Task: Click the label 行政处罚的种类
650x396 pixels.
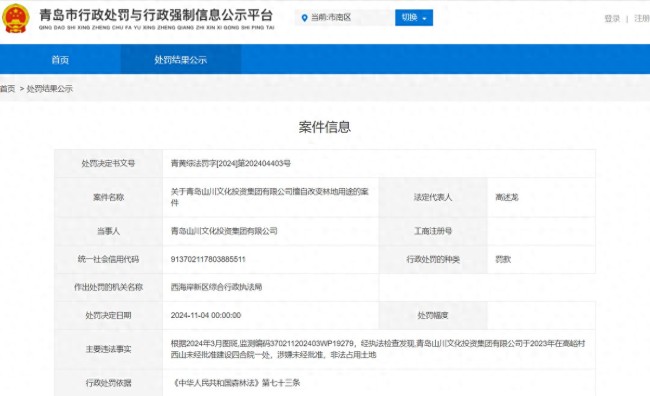Action: [x=433, y=260]
